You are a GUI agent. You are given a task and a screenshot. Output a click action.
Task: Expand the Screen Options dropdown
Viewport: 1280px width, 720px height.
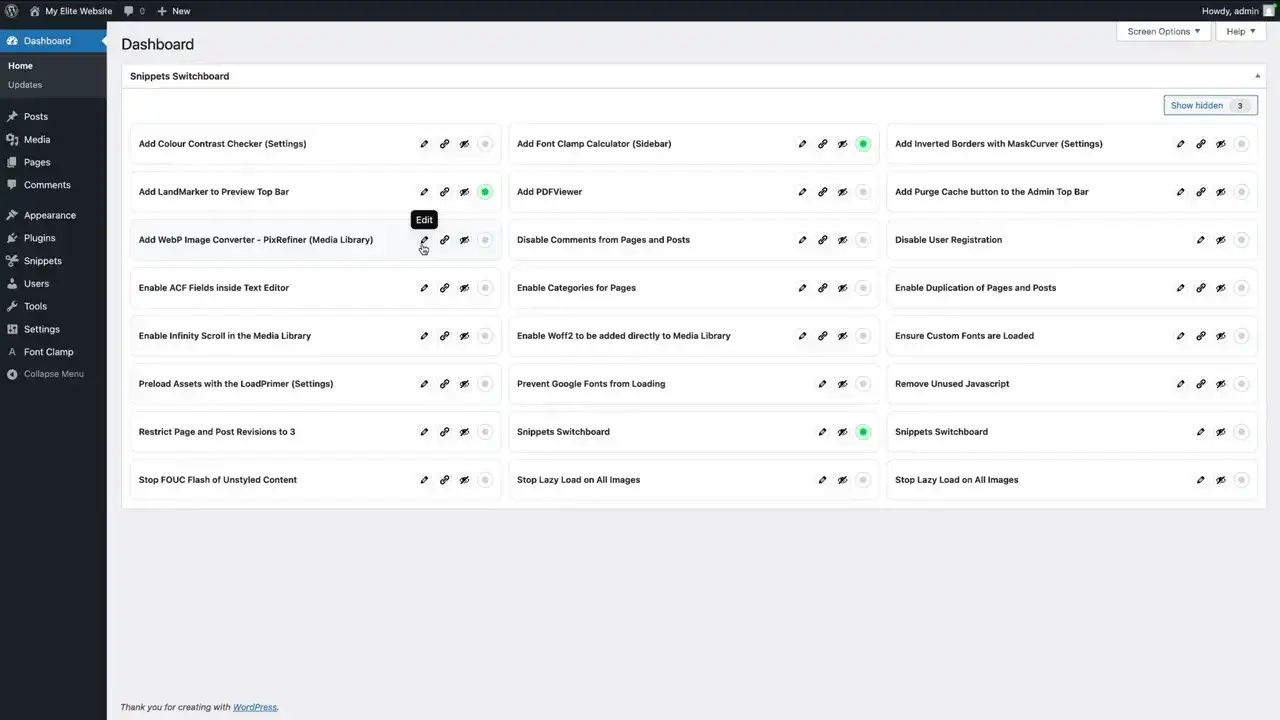click(1163, 32)
